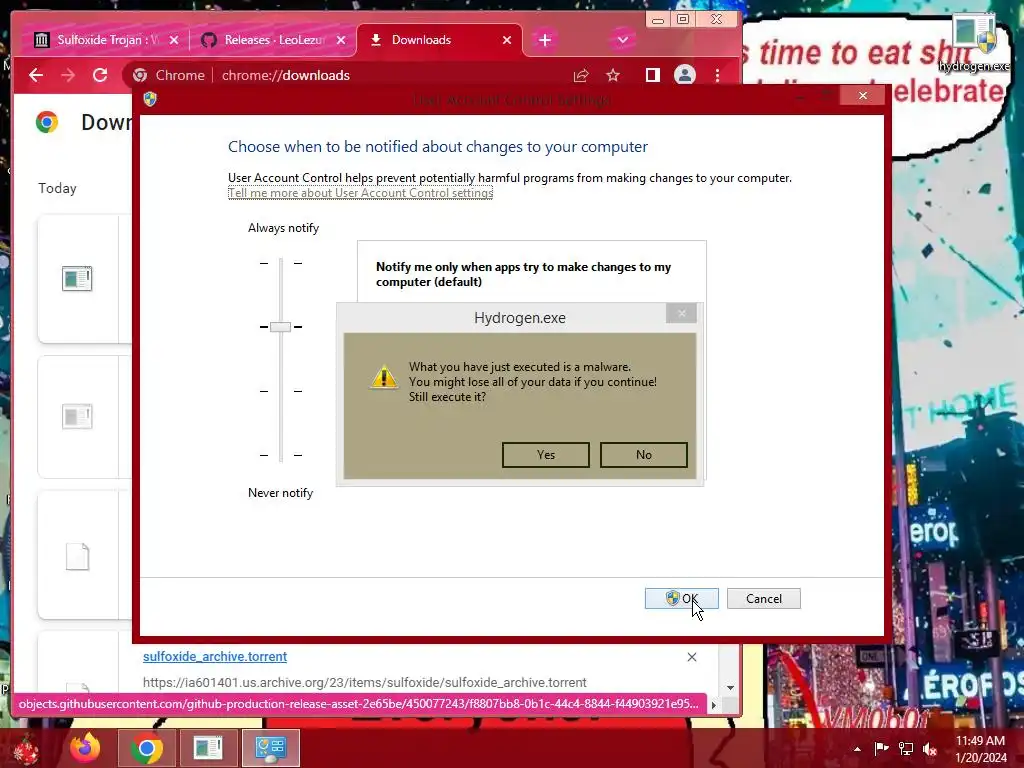Close the Releases GitHub tab
The width and height of the screenshot is (1024, 768).
click(341, 40)
